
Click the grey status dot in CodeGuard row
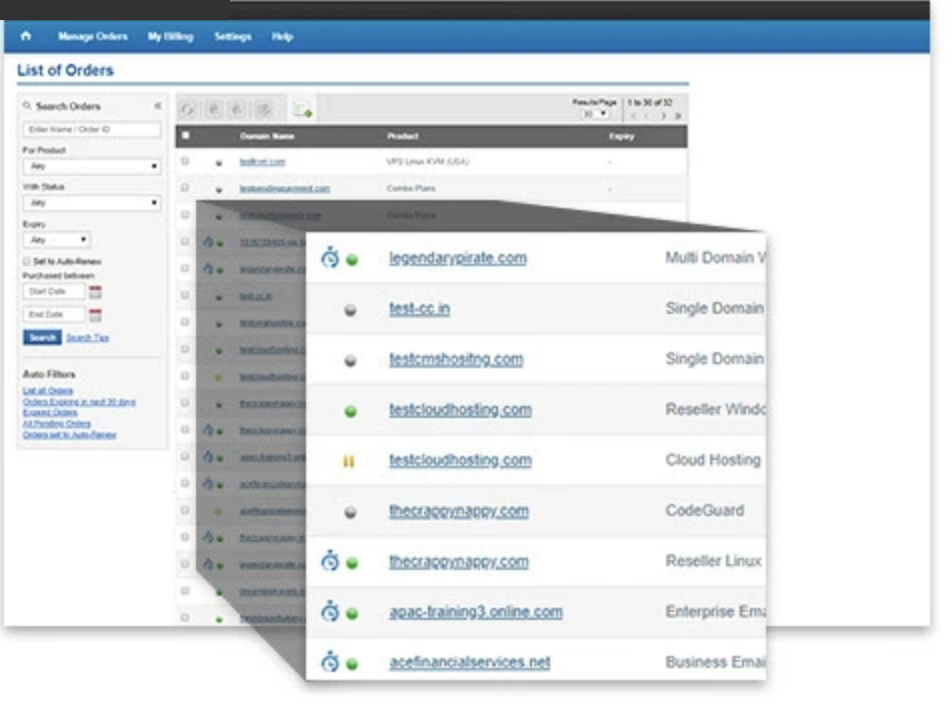[x=350, y=512]
